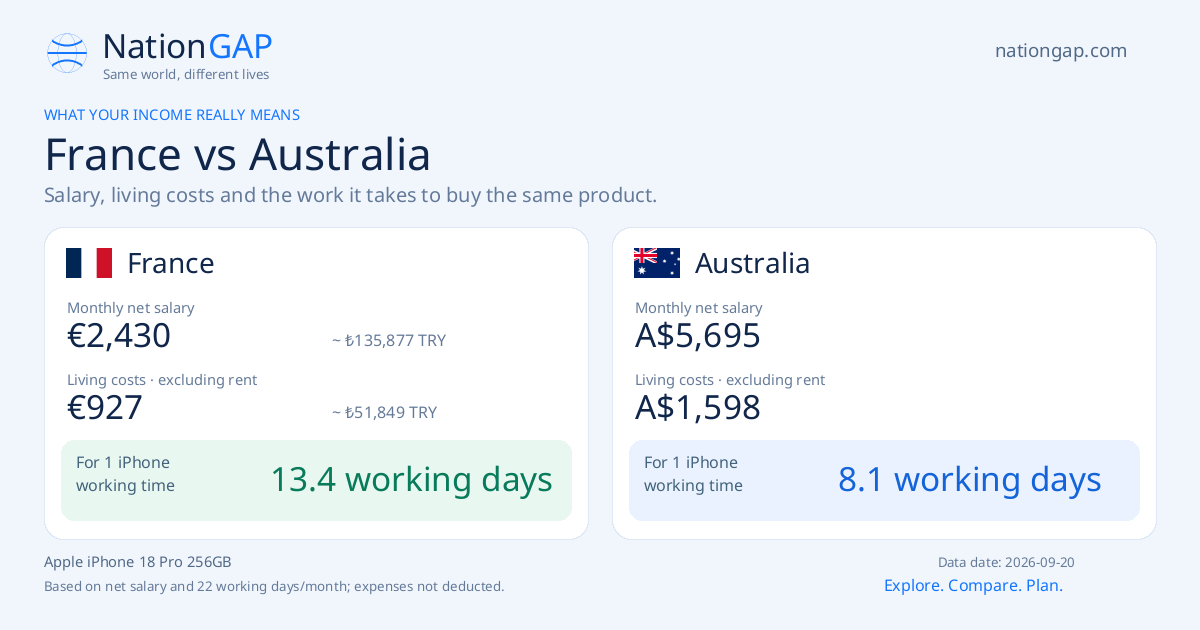Click the 'Data date: 2026-09-20' text
The height and width of the screenshot is (630, 1200).
click(x=1006, y=562)
